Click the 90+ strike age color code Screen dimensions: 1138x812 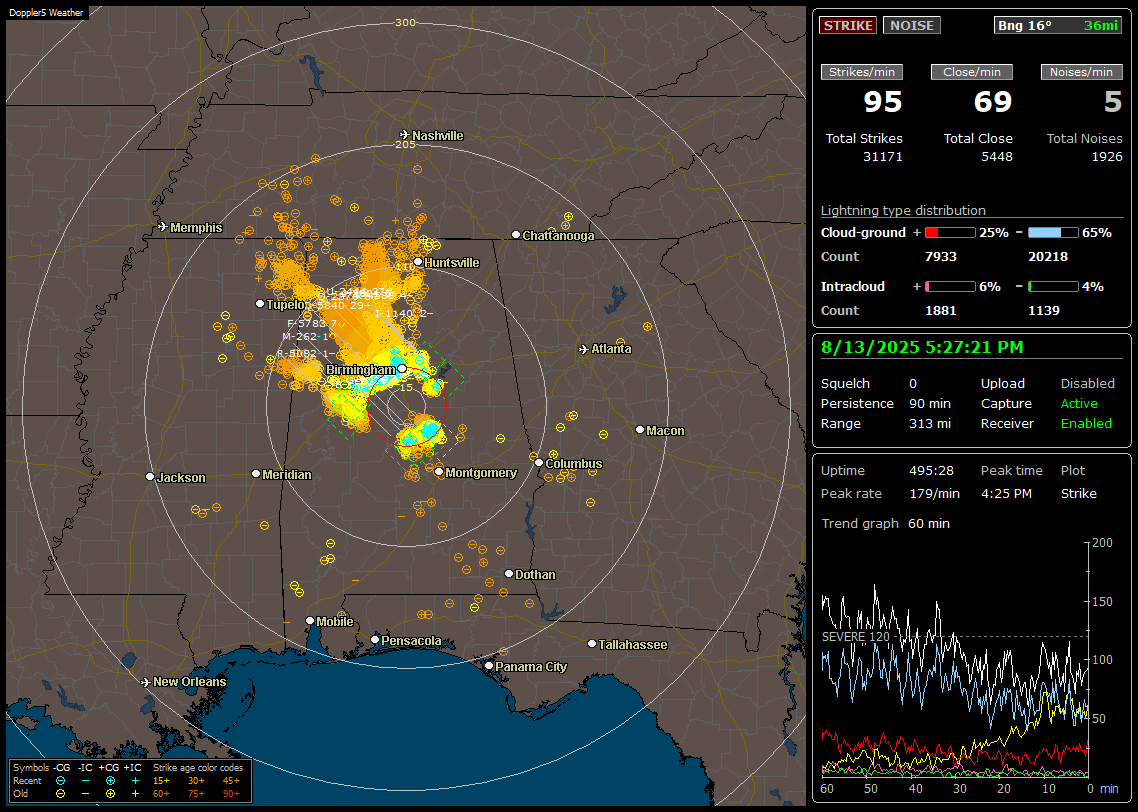coord(231,794)
